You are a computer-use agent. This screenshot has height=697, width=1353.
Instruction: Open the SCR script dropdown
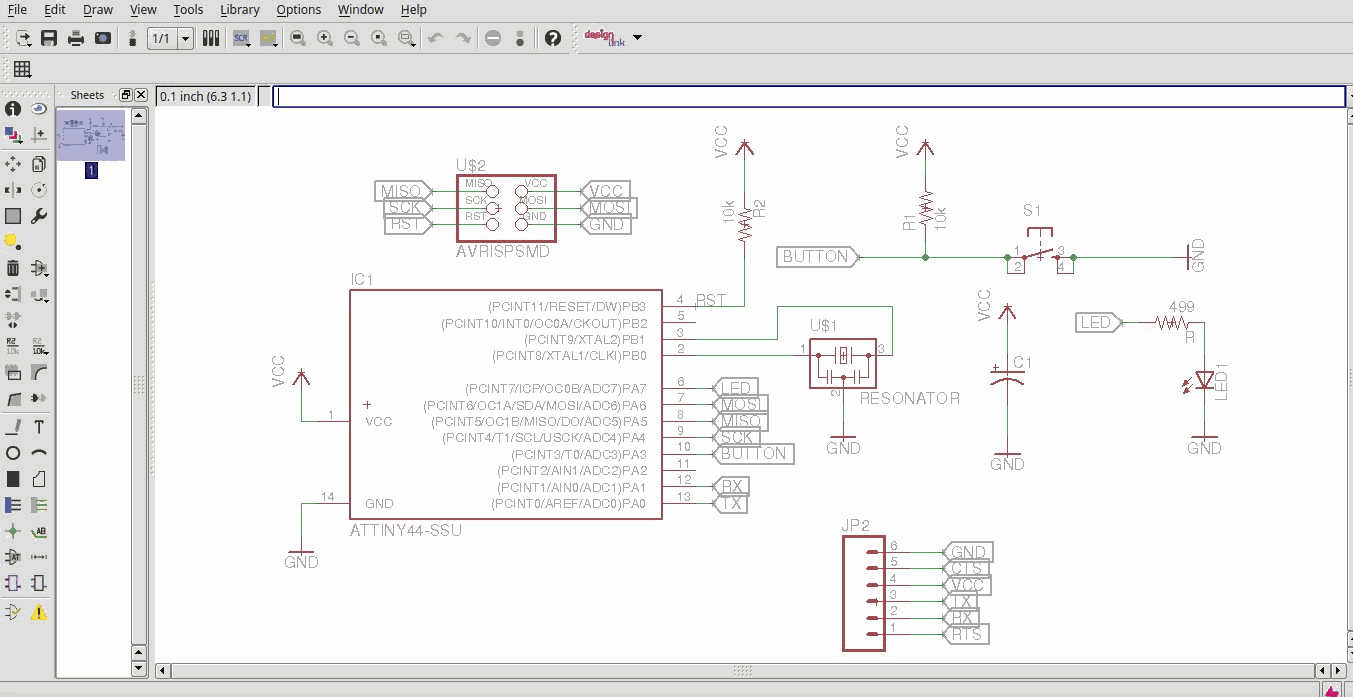241,38
